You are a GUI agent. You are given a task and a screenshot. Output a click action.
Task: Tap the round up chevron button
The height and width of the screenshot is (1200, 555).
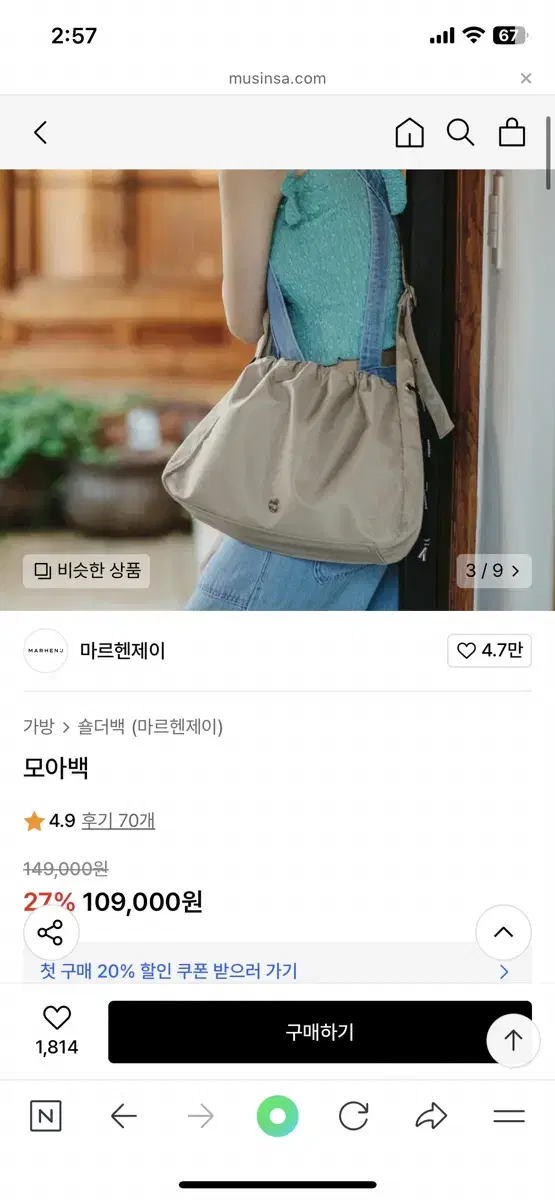503,933
